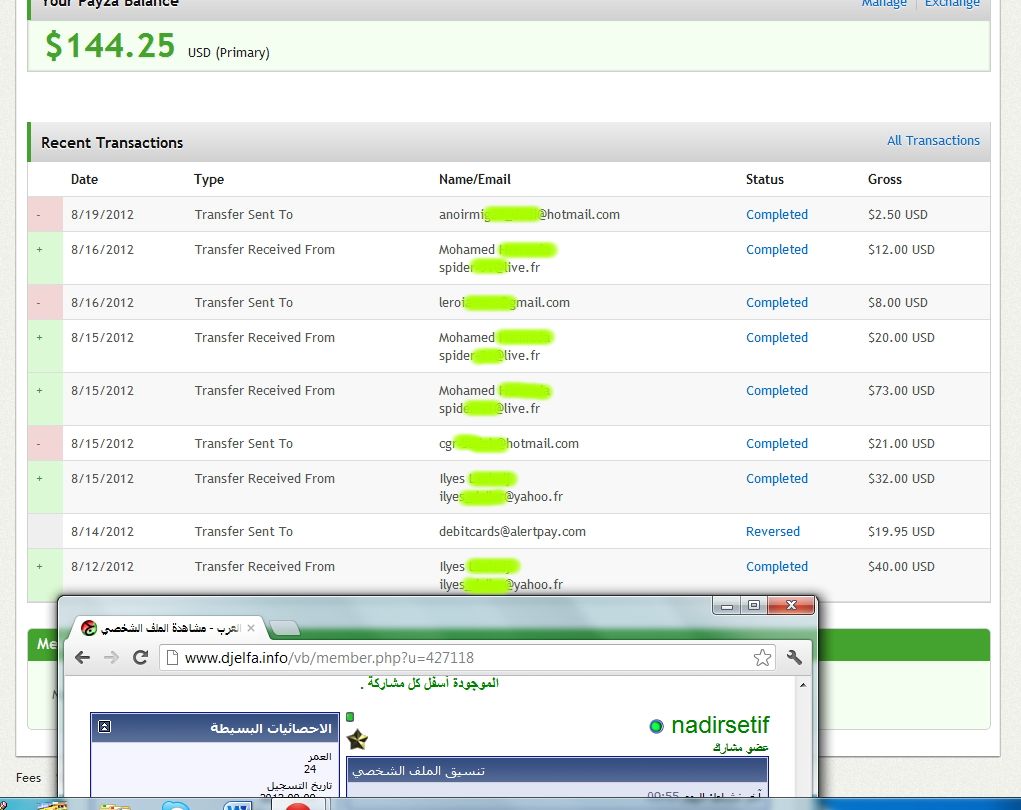
Task: Click the تنسيق الملف الشخصي panel header
Action: pyautogui.click(x=557, y=770)
